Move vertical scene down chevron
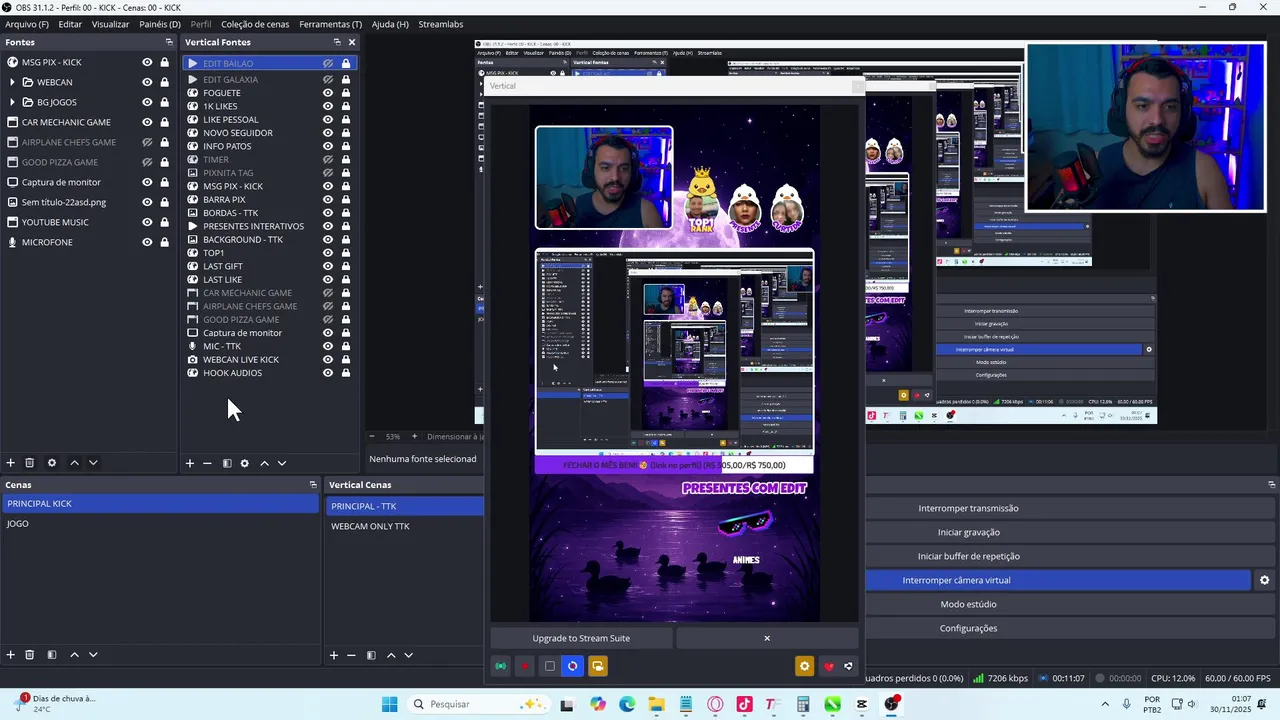The width and height of the screenshot is (1280, 720). click(408, 655)
